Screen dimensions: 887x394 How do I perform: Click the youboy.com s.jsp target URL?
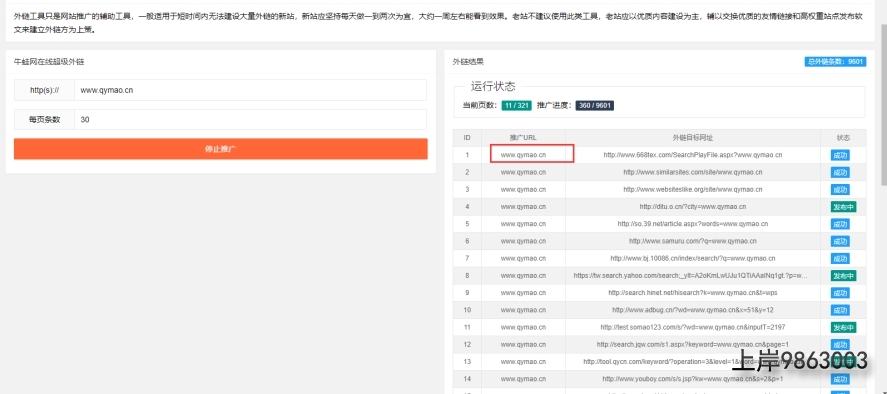692,379
